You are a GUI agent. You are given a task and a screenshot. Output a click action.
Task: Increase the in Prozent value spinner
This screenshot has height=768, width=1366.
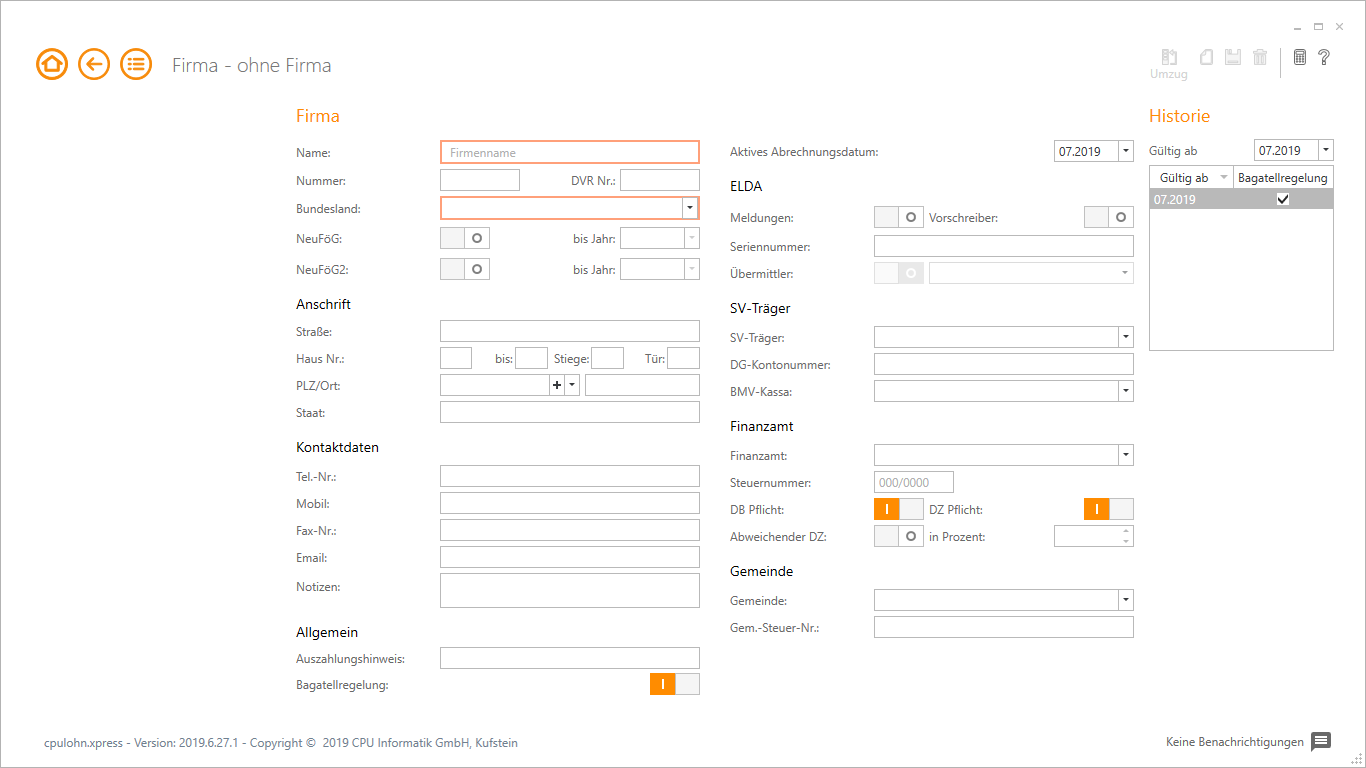pyautogui.click(x=1126, y=531)
